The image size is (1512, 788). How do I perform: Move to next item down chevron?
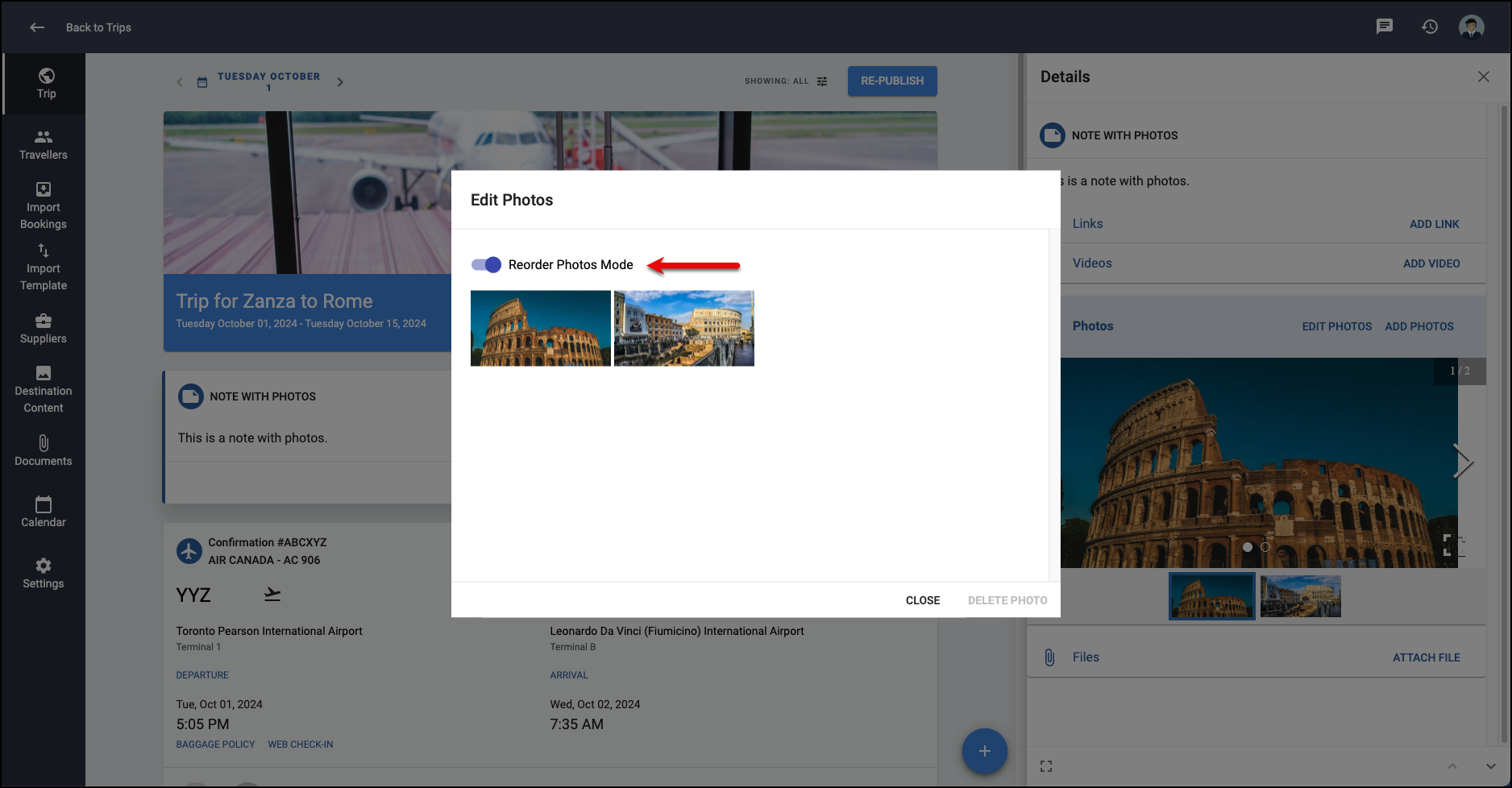click(1491, 766)
